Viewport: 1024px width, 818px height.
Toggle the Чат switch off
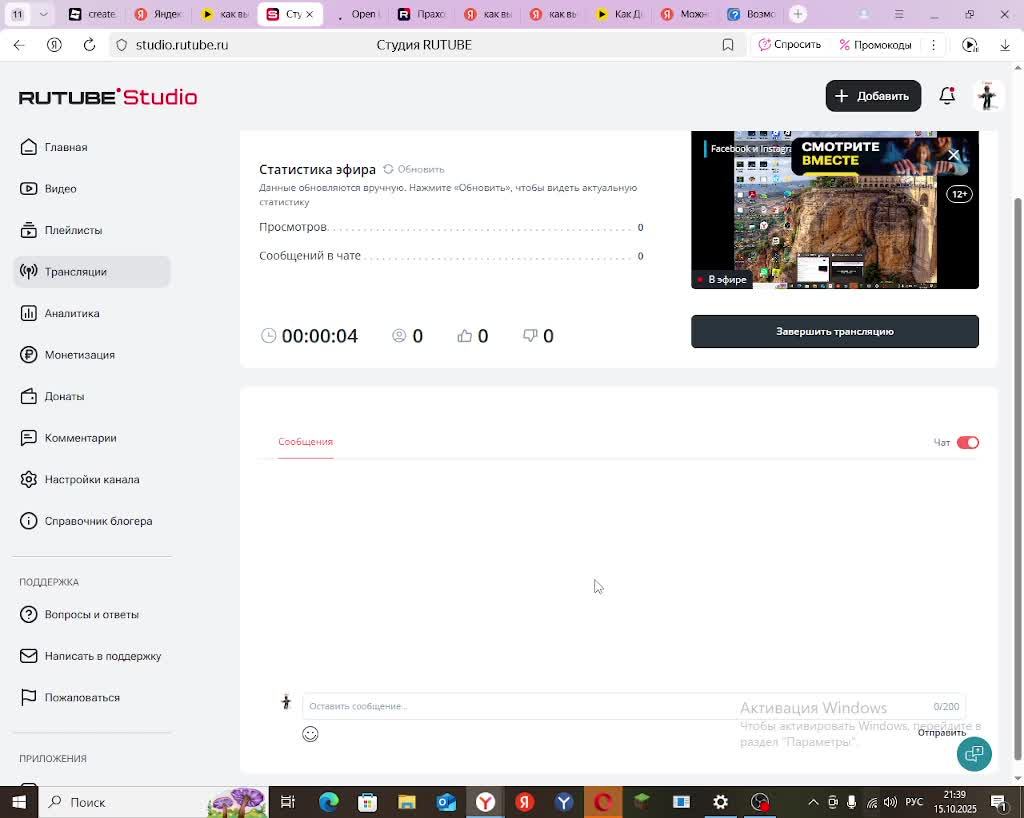pyautogui.click(x=968, y=443)
